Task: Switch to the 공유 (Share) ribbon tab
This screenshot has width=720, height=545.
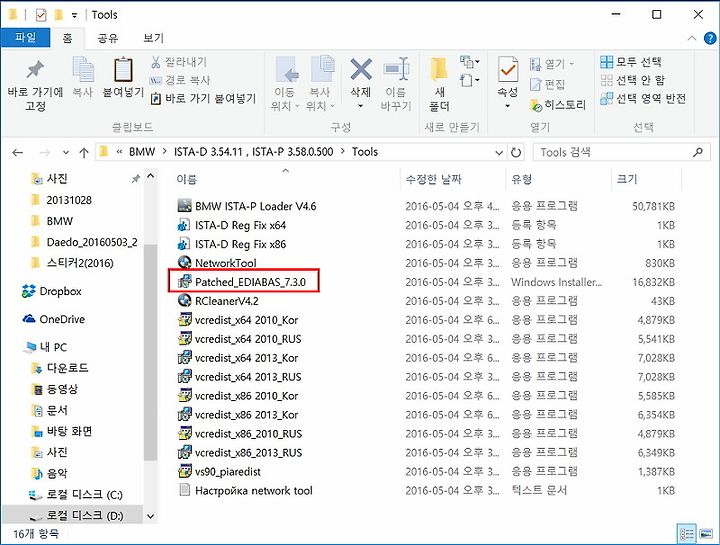Action: pos(108,38)
